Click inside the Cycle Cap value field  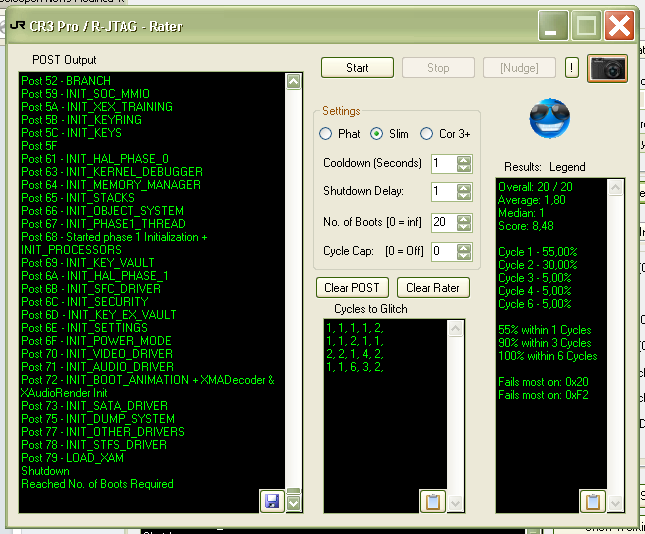click(x=441, y=252)
